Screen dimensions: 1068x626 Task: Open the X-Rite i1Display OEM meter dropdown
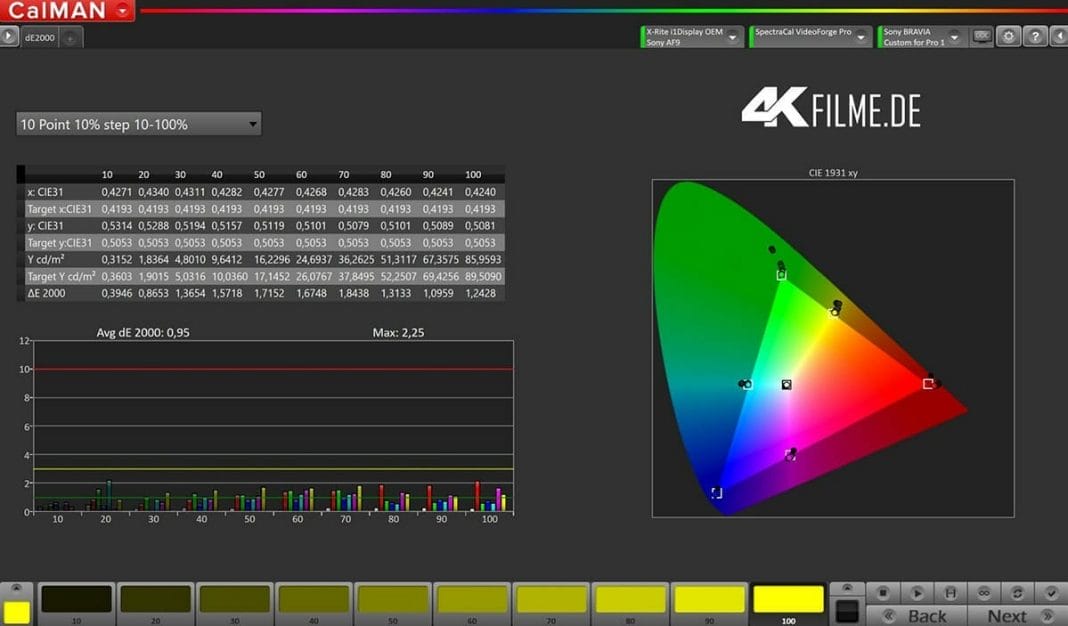tap(691, 37)
